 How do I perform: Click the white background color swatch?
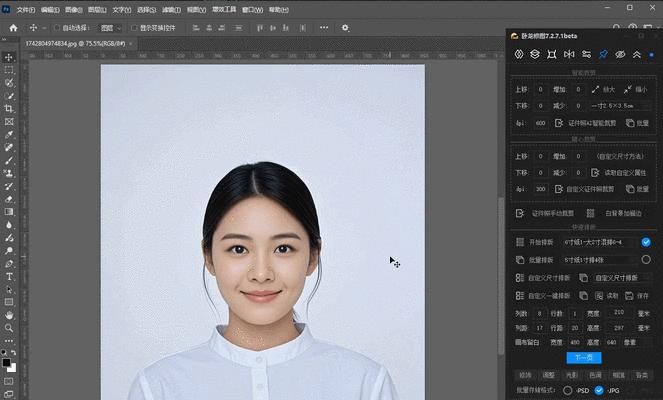point(14,369)
